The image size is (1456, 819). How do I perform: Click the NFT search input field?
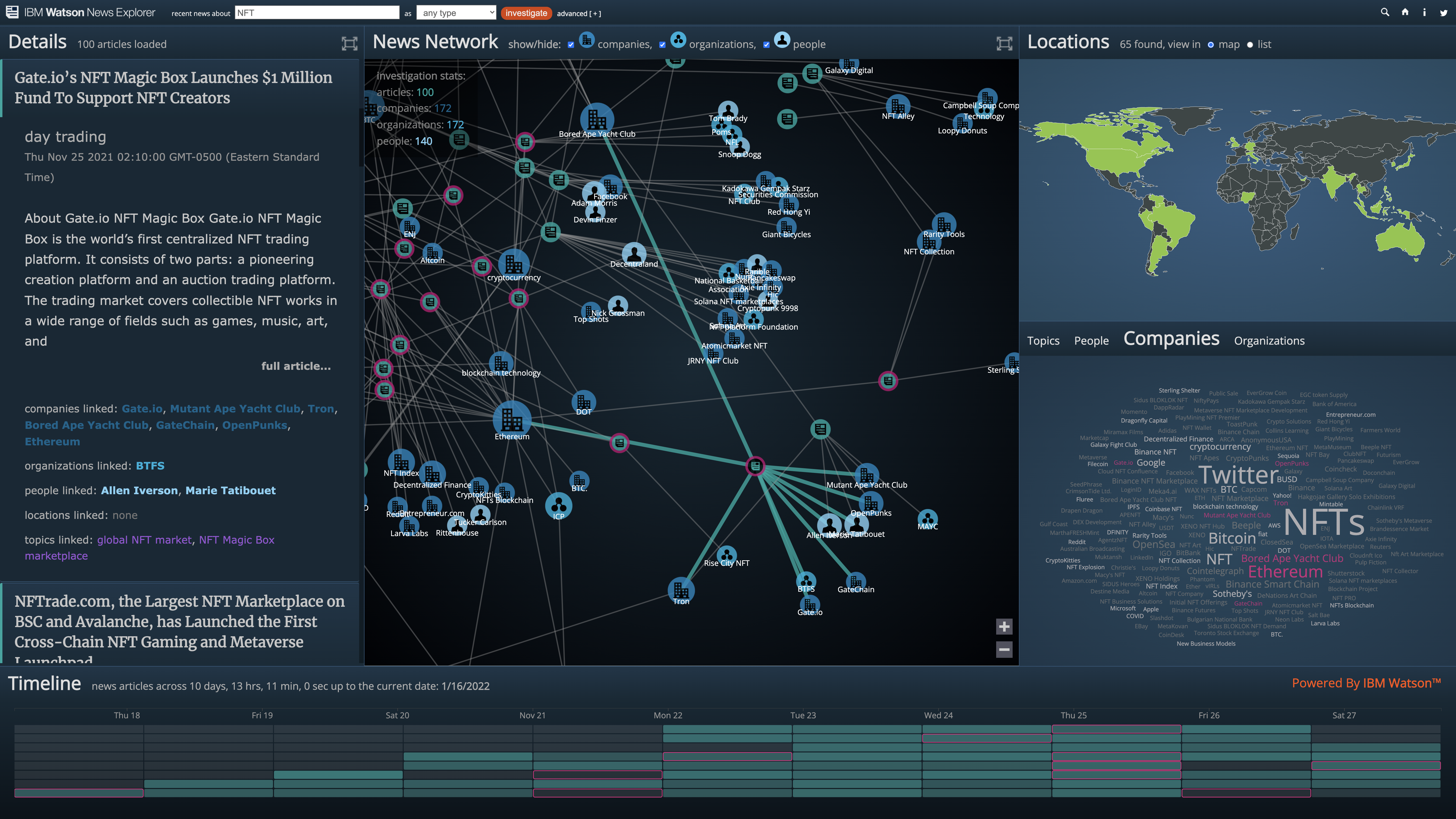(317, 12)
